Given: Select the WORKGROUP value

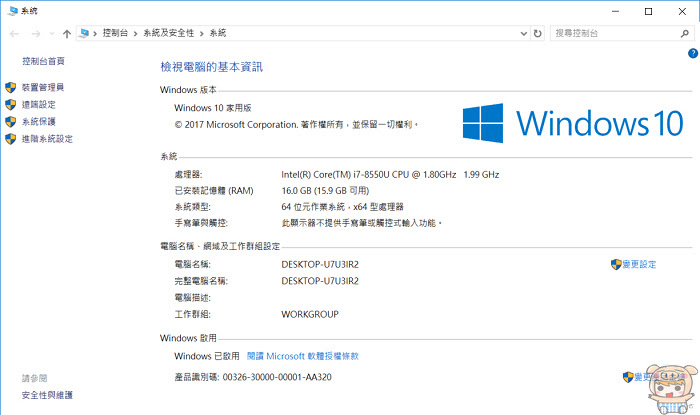Looking at the screenshot, I should [310, 314].
